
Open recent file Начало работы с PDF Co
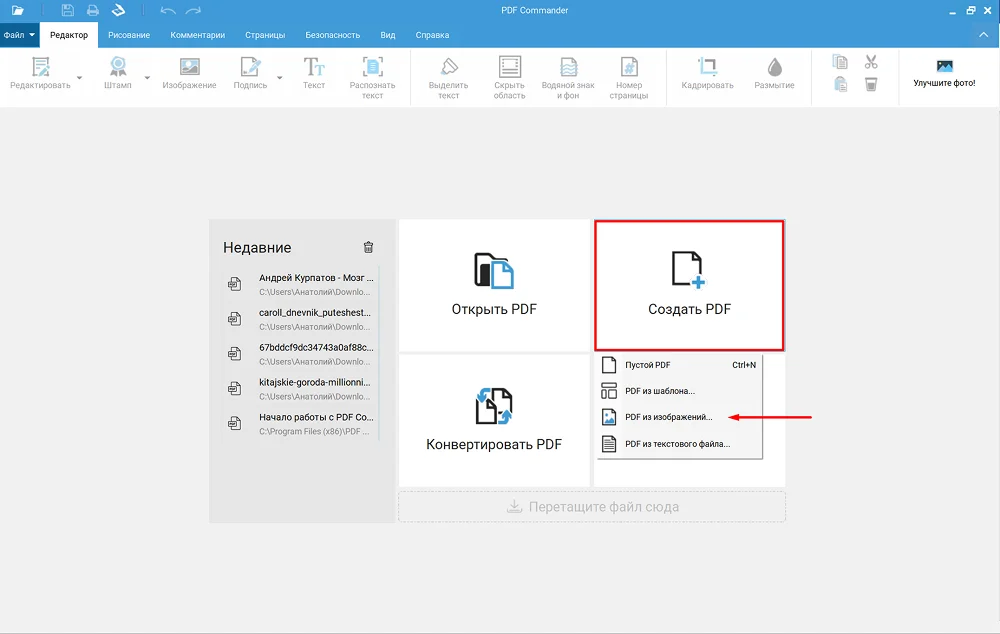[x=300, y=424]
